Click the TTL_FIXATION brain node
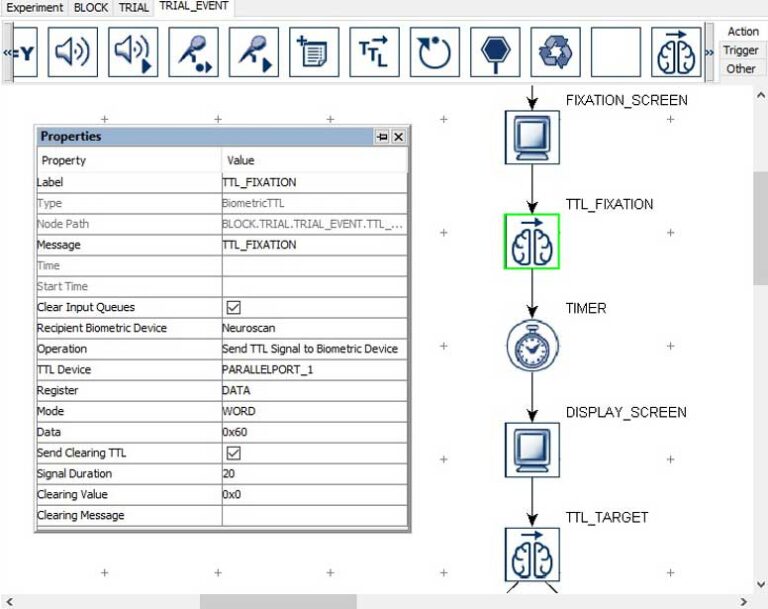 532,242
